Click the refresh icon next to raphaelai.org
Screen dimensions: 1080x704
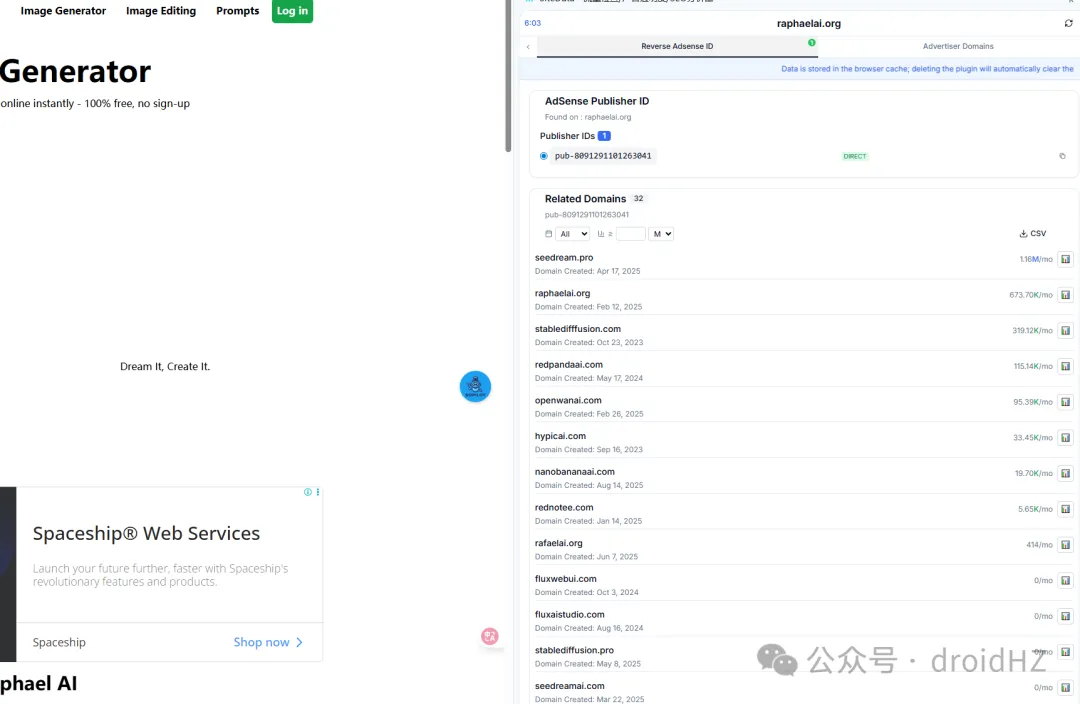1068,23
